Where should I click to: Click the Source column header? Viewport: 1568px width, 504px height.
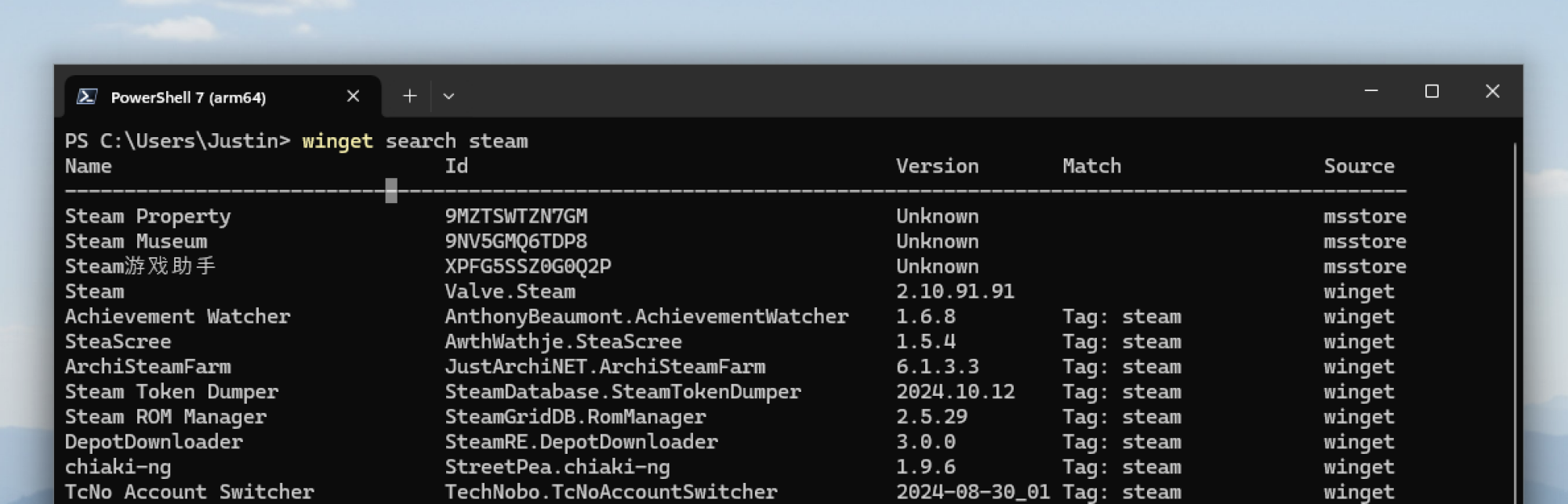point(1359,166)
